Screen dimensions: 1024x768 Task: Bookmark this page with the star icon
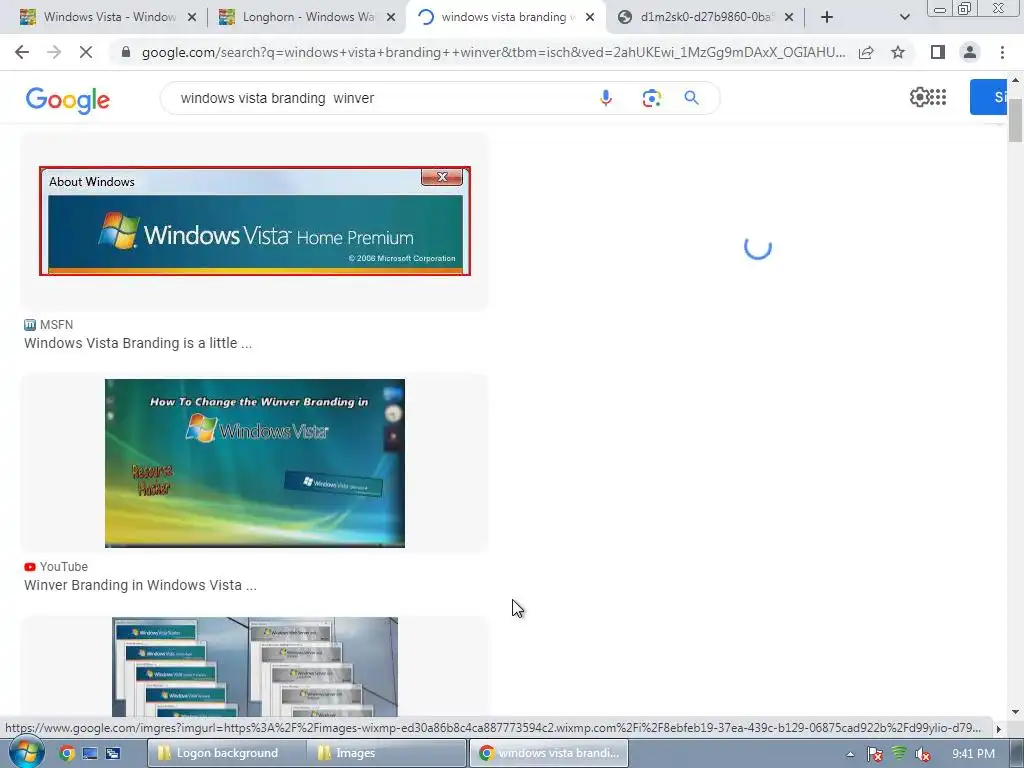tap(898, 52)
